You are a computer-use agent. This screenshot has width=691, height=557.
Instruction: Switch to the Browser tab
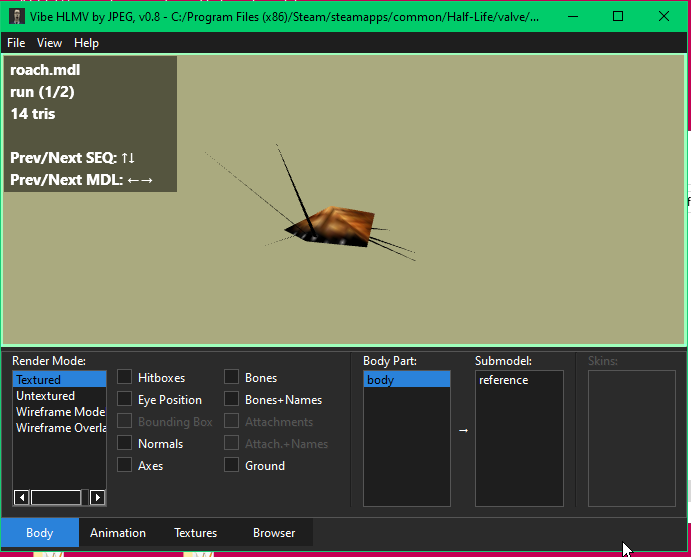click(274, 533)
